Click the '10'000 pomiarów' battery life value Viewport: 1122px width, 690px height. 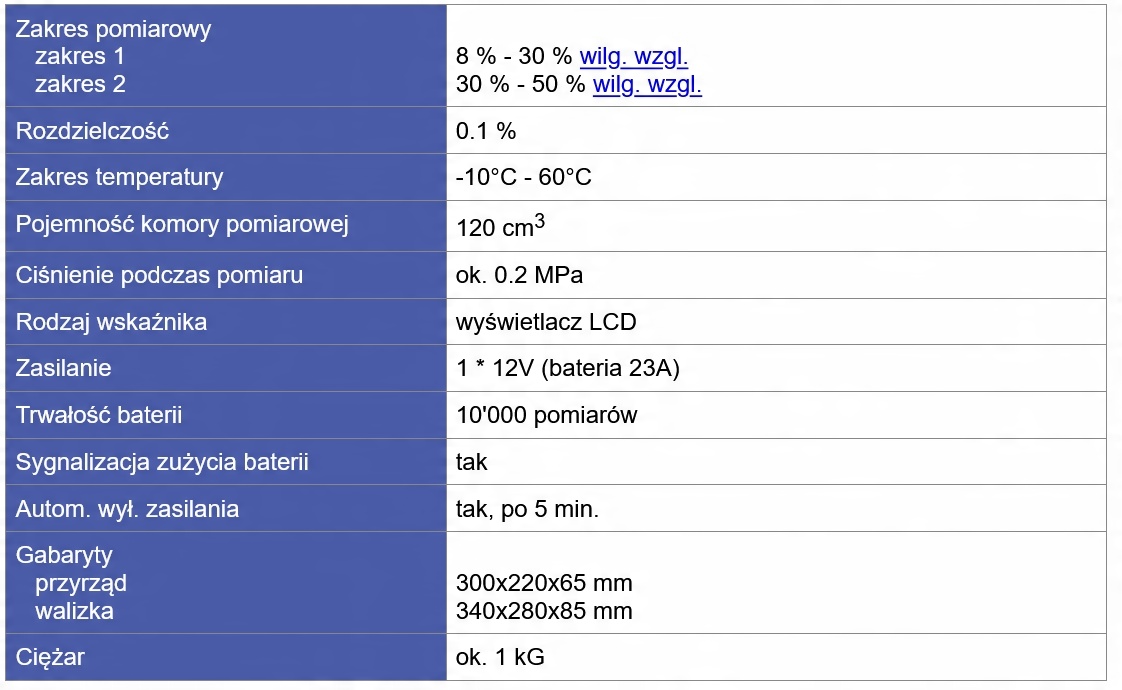click(546, 415)
